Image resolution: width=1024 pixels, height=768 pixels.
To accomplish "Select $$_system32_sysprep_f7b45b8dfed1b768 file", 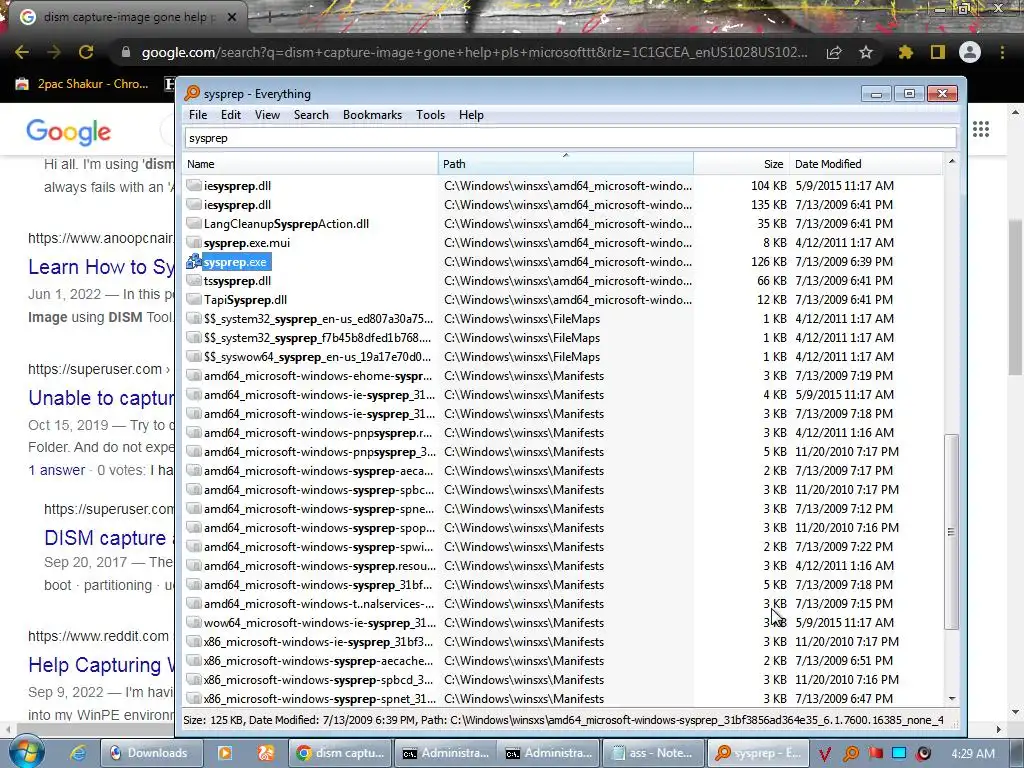I will (x=317, y=338).
